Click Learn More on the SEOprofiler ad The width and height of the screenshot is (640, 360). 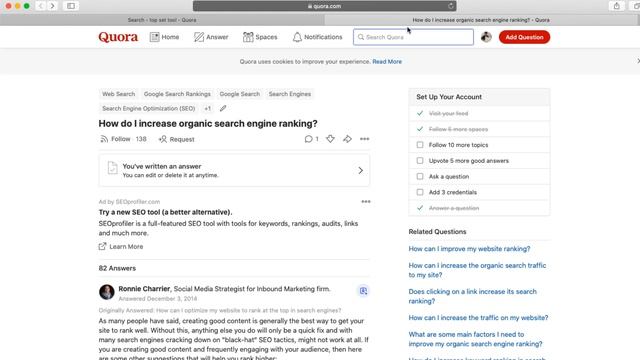121,247
